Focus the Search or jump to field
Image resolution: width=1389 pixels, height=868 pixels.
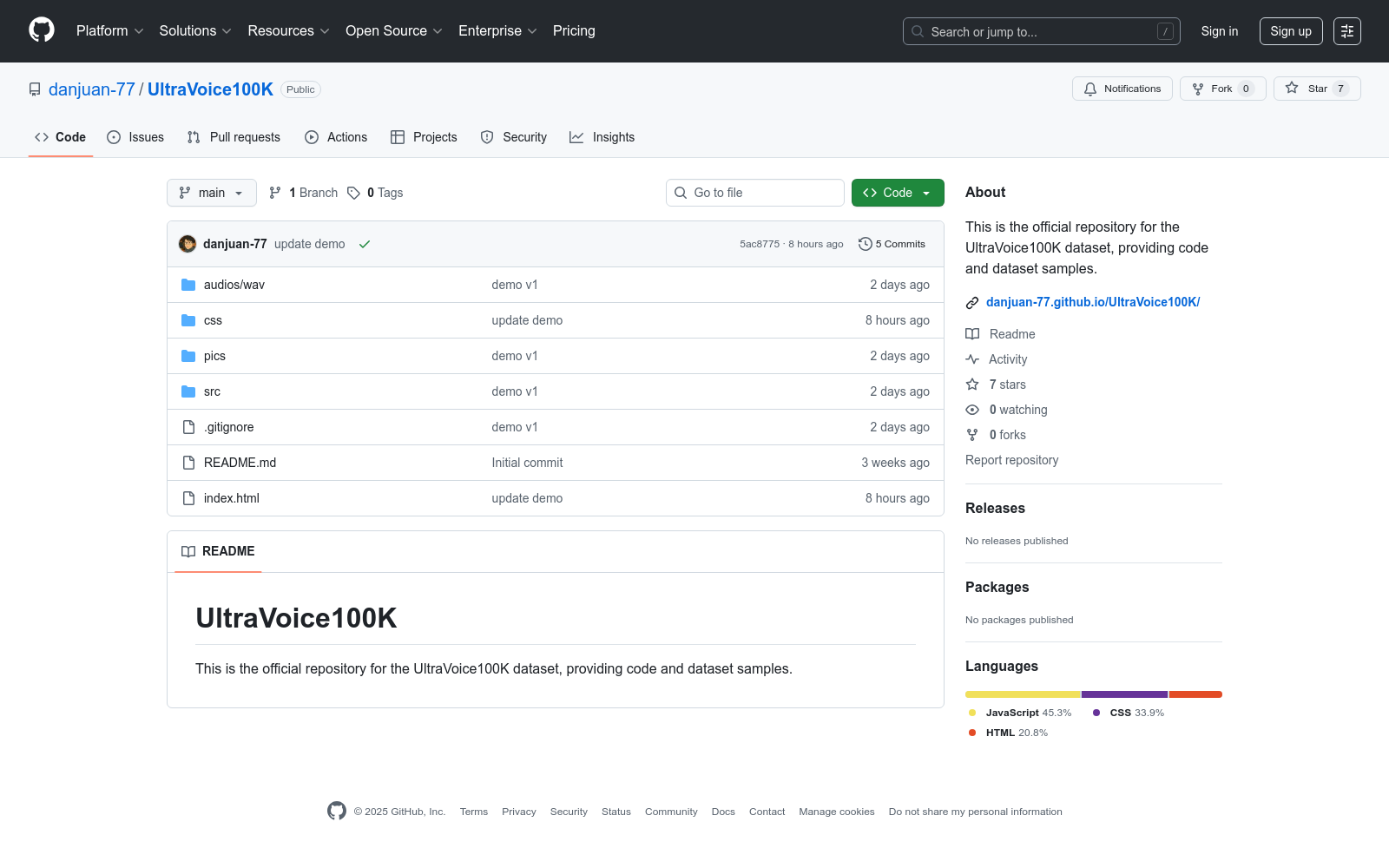pyautogui.click(x=1042, y=31)
